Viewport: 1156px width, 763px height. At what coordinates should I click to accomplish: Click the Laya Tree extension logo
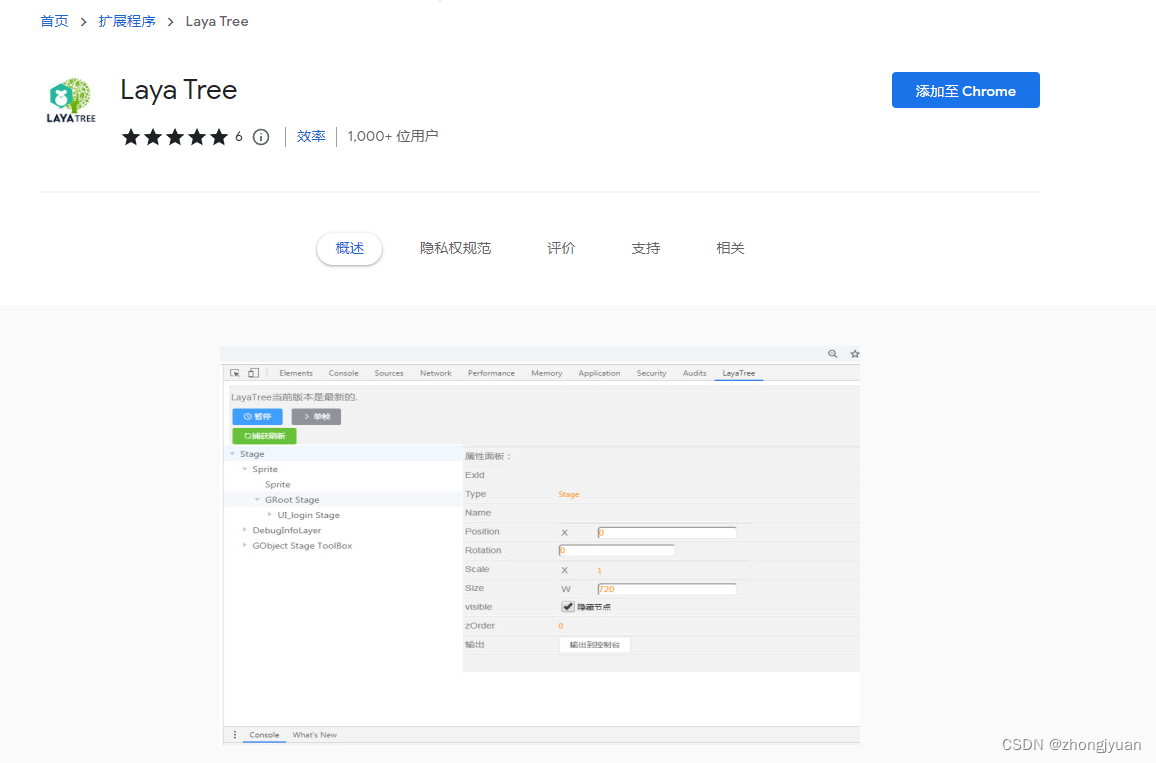[x=69, y=99]
